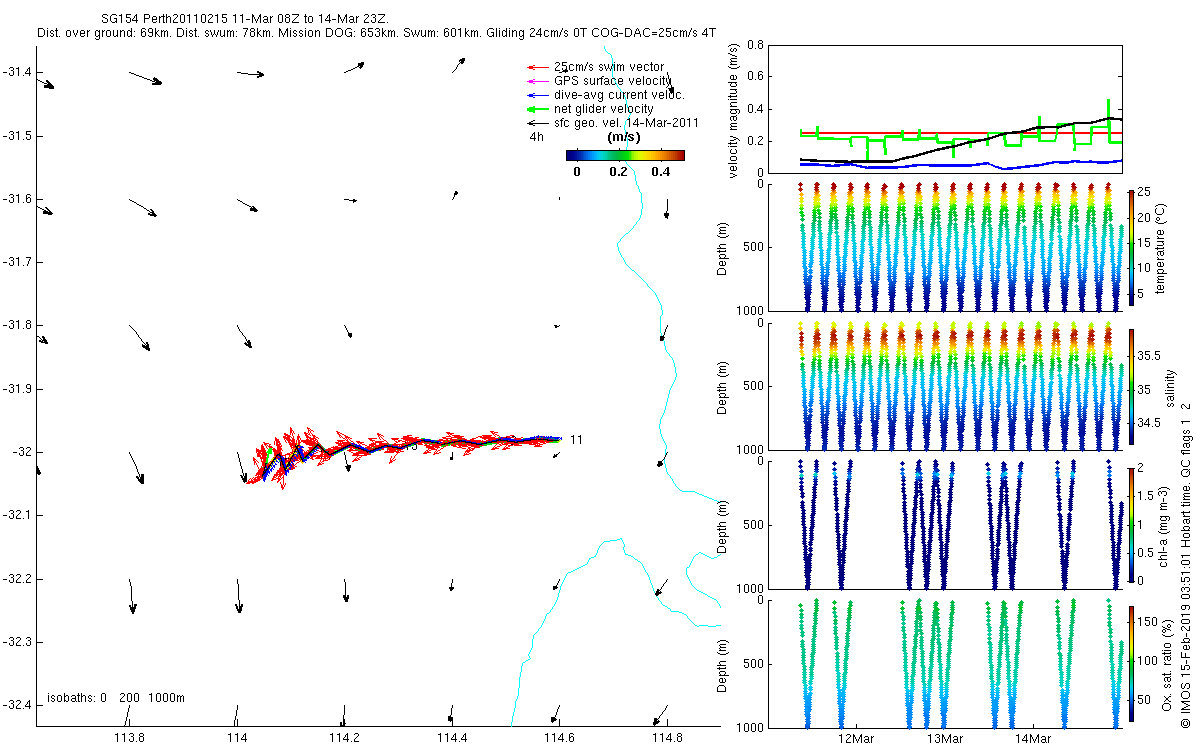Viewport: 1200px width, 750px height.
Task: Click longitude tick label '114.6'
Action: coord(559,739)
